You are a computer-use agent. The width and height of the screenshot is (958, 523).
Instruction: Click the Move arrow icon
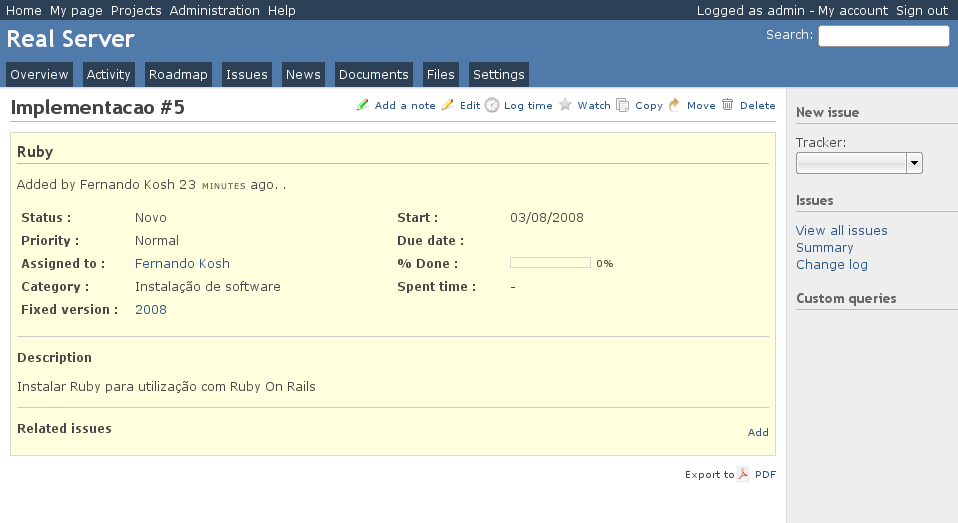(675, 105)
